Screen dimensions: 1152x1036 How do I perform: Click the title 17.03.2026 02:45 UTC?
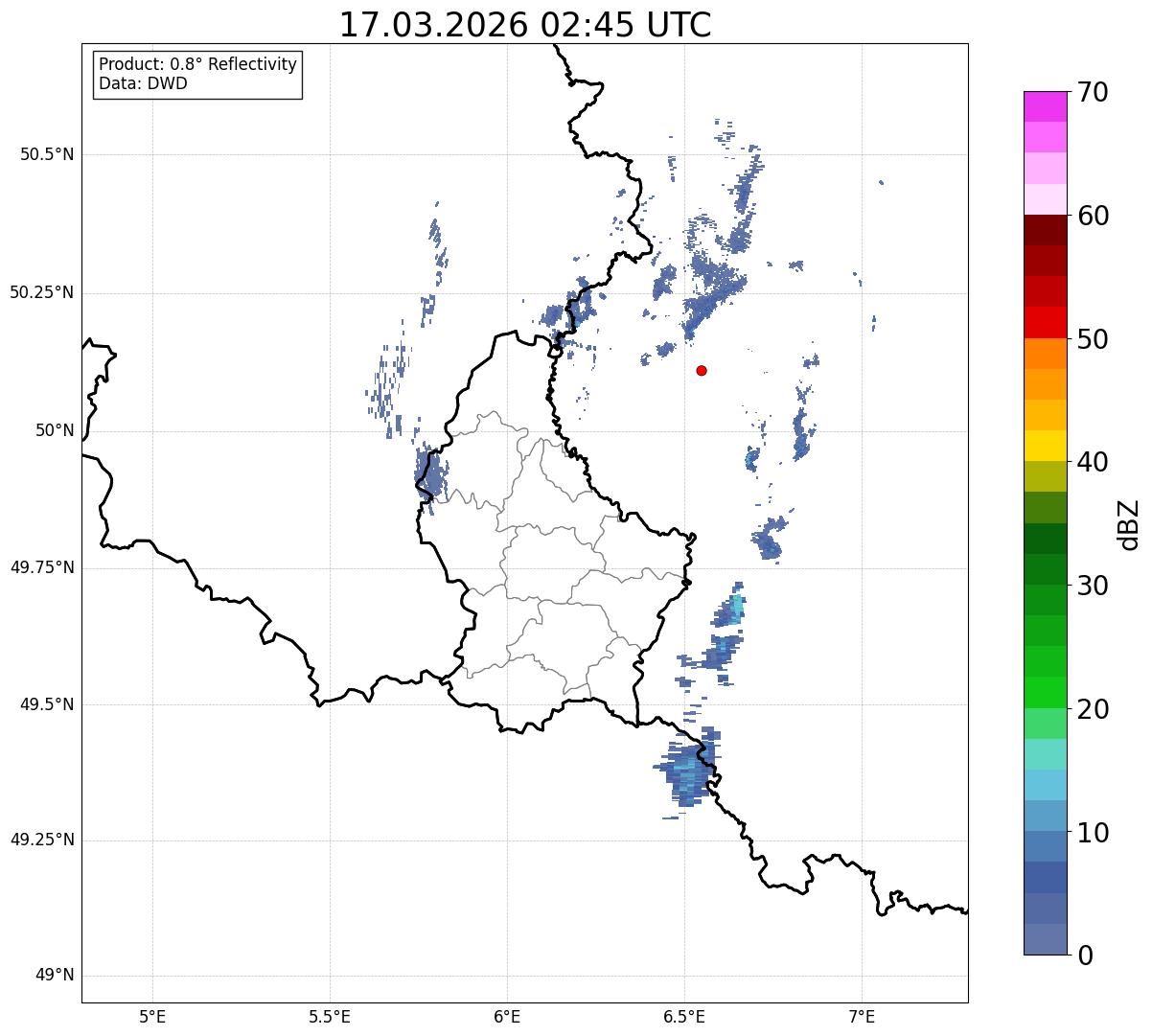525,25
